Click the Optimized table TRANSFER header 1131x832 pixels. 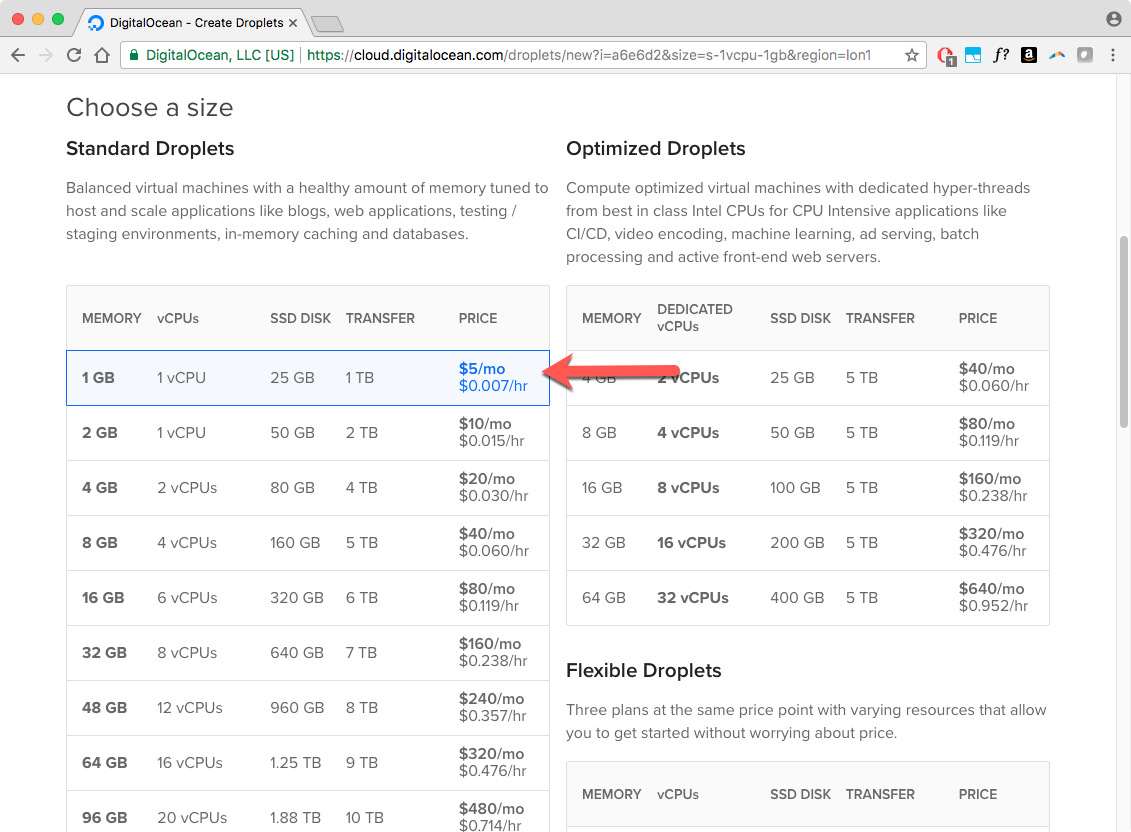pyautogui.click(x=880, y=318)
